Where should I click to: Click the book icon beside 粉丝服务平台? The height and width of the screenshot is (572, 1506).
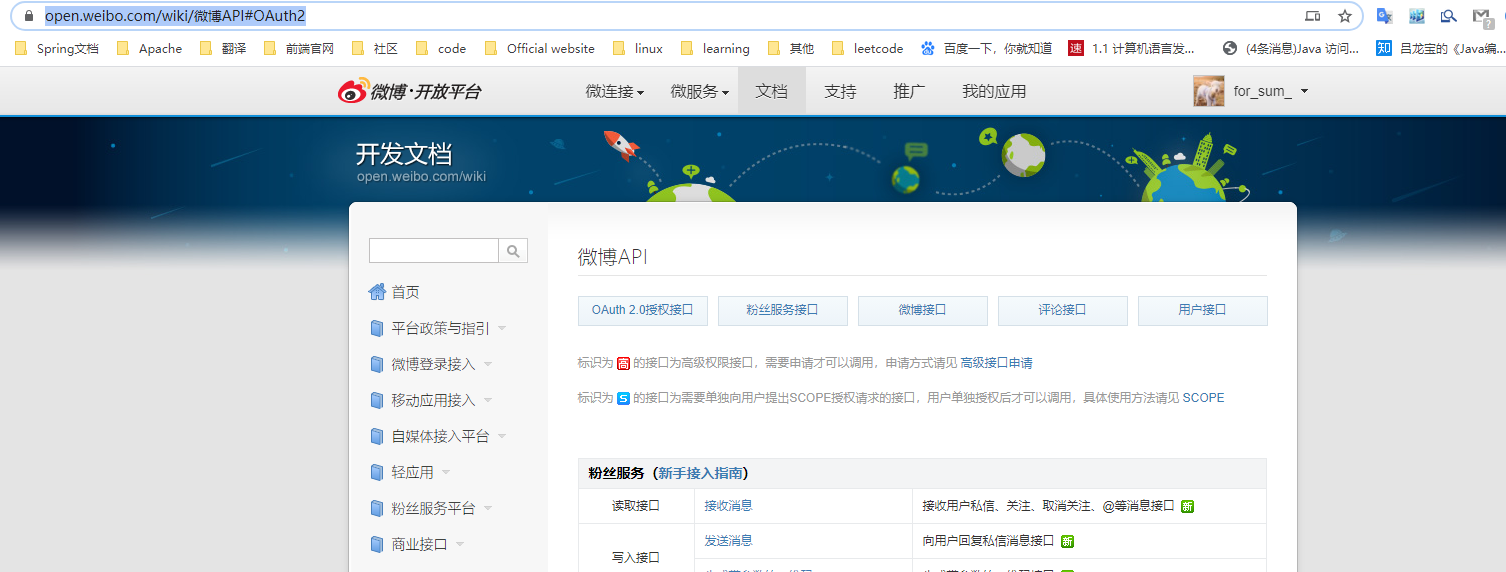tap(377, 508)
